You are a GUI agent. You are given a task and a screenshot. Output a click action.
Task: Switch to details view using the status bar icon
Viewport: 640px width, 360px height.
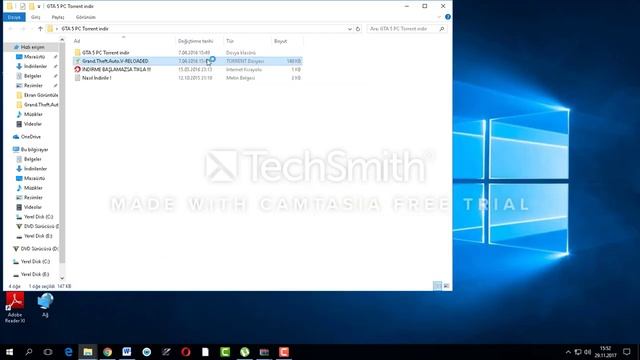pyautogui.click(x=437, y=286)
